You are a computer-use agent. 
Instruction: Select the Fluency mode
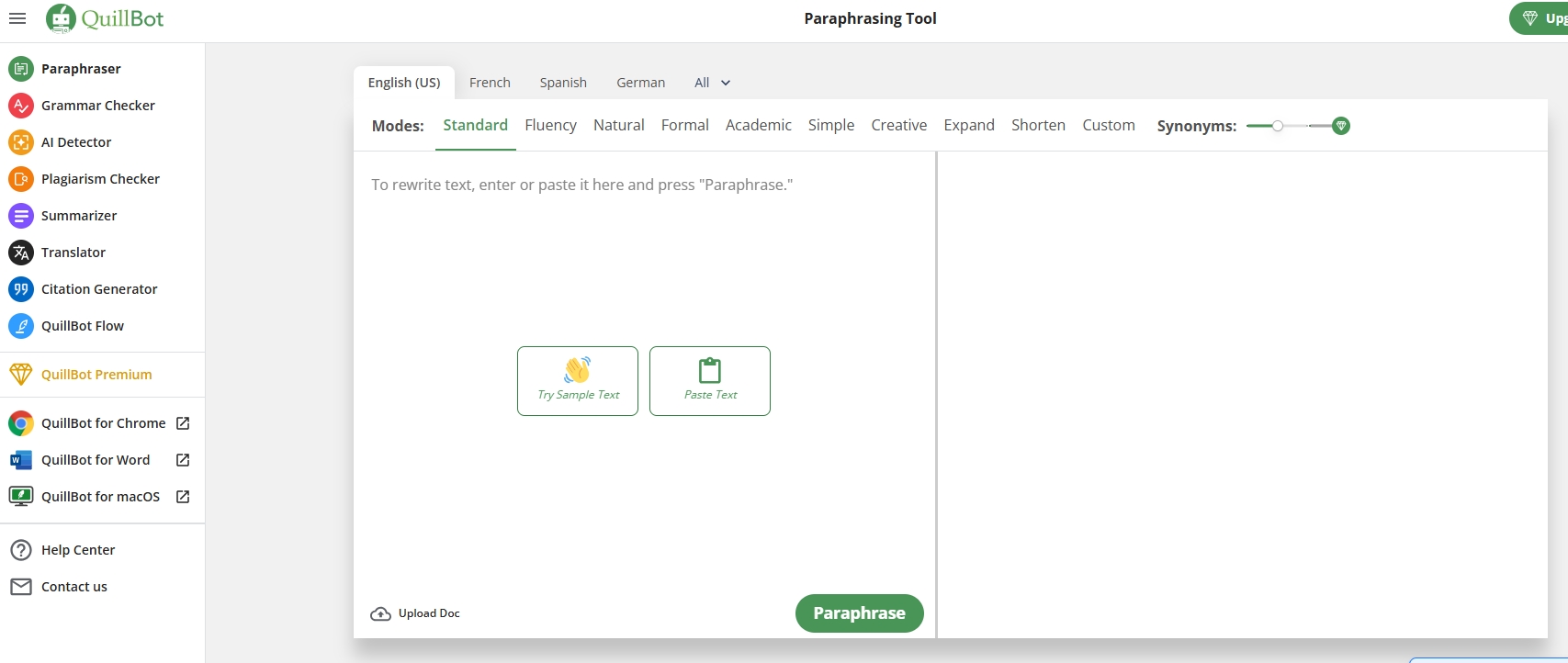tap(550, 125)
